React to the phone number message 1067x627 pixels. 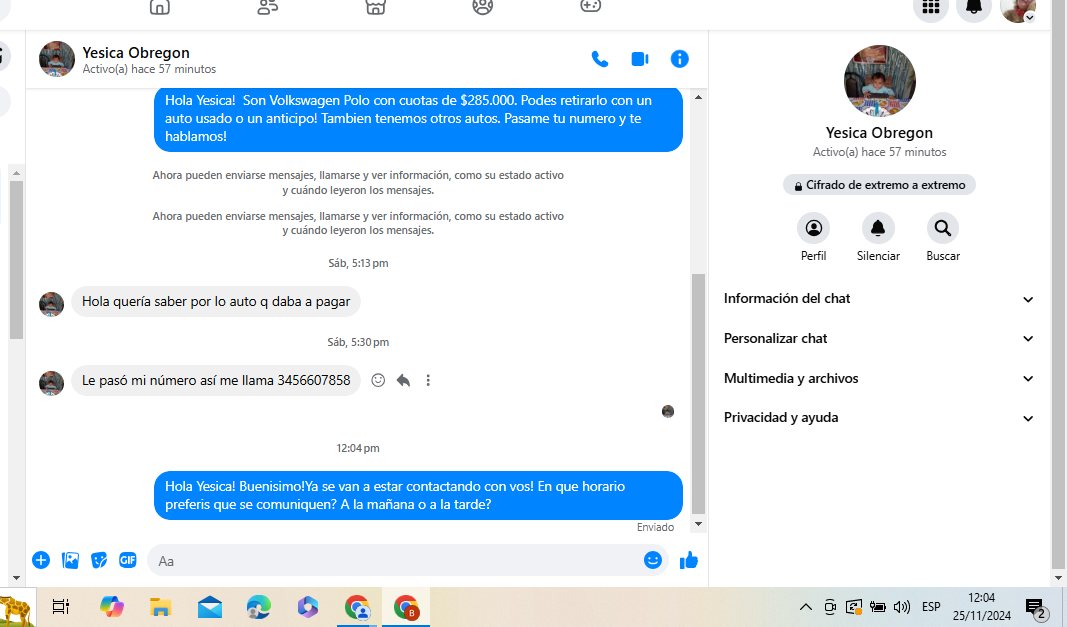(x=378, y=380)
